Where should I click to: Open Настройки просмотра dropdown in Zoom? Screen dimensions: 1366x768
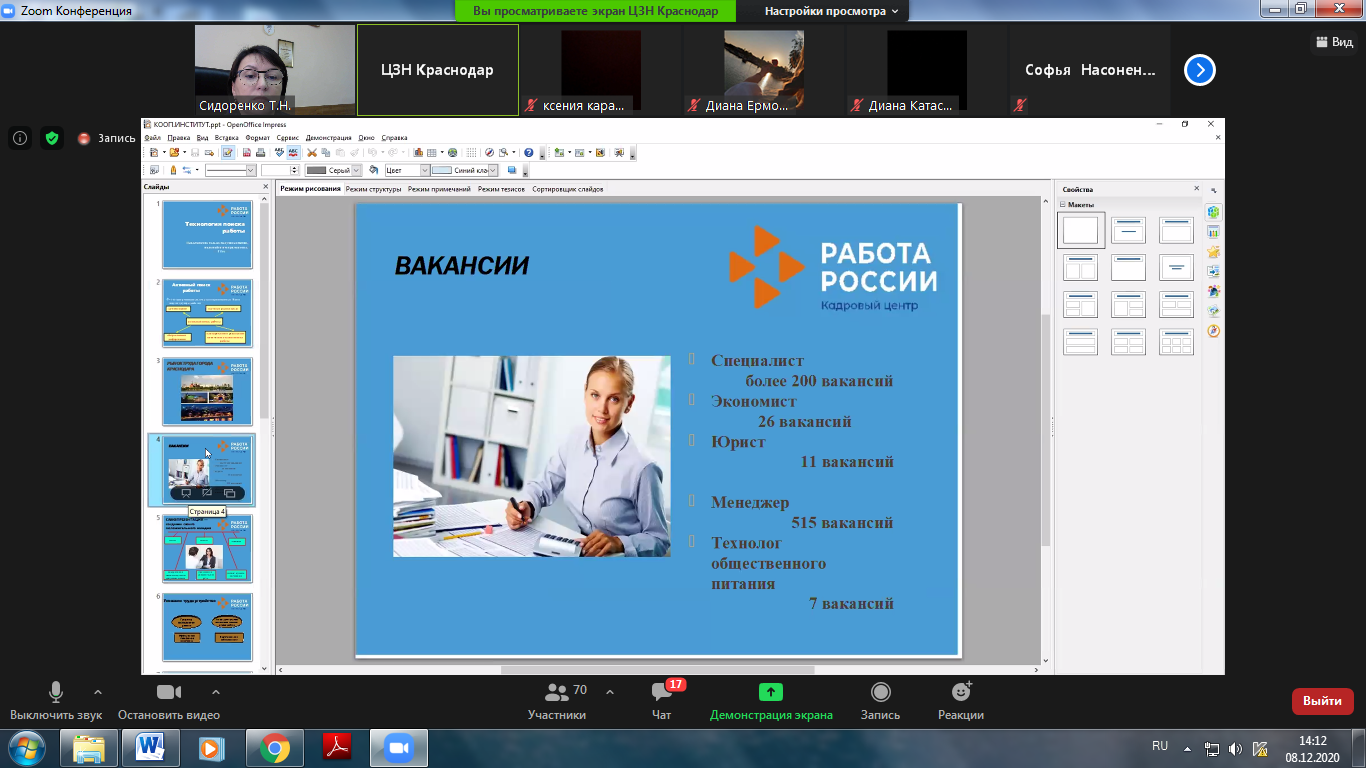831,11
